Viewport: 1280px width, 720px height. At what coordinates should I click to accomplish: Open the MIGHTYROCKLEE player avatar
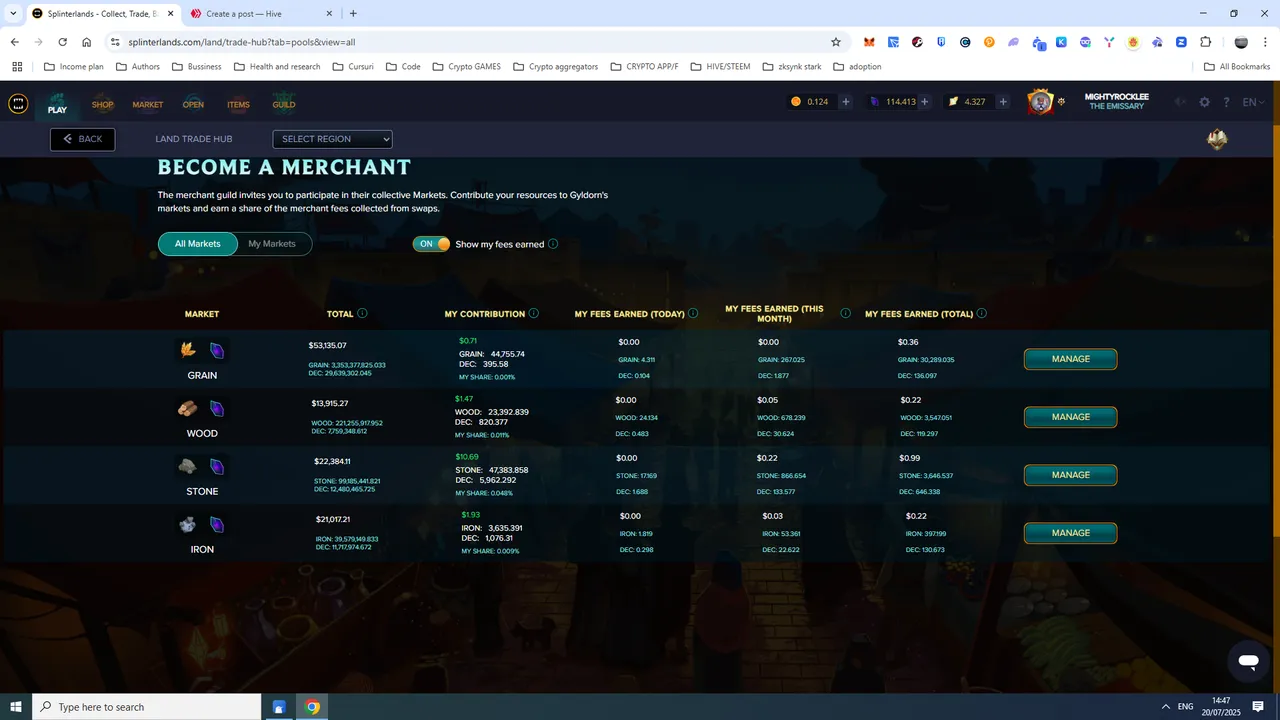[x=1041, y=102]
